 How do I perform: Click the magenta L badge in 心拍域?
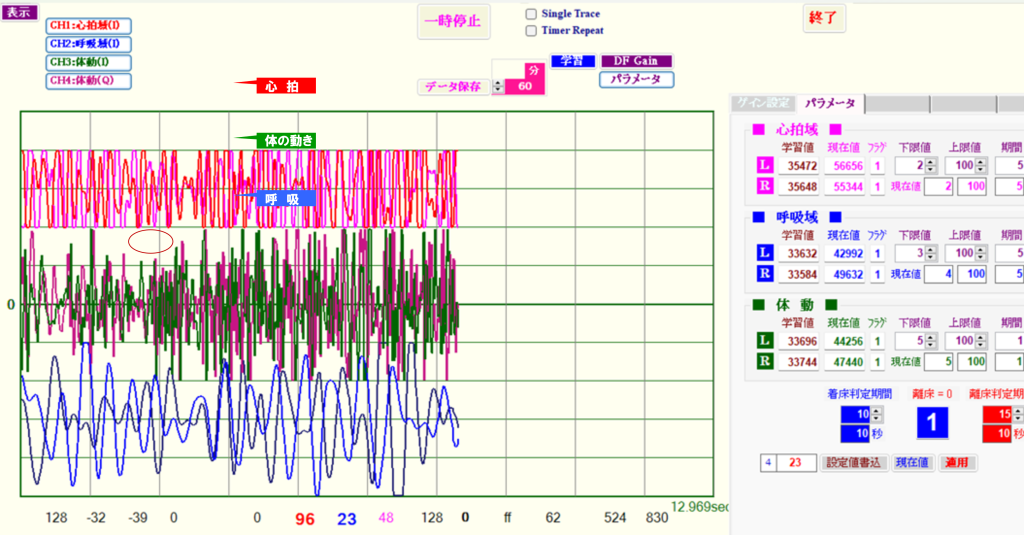click(764, 166)
